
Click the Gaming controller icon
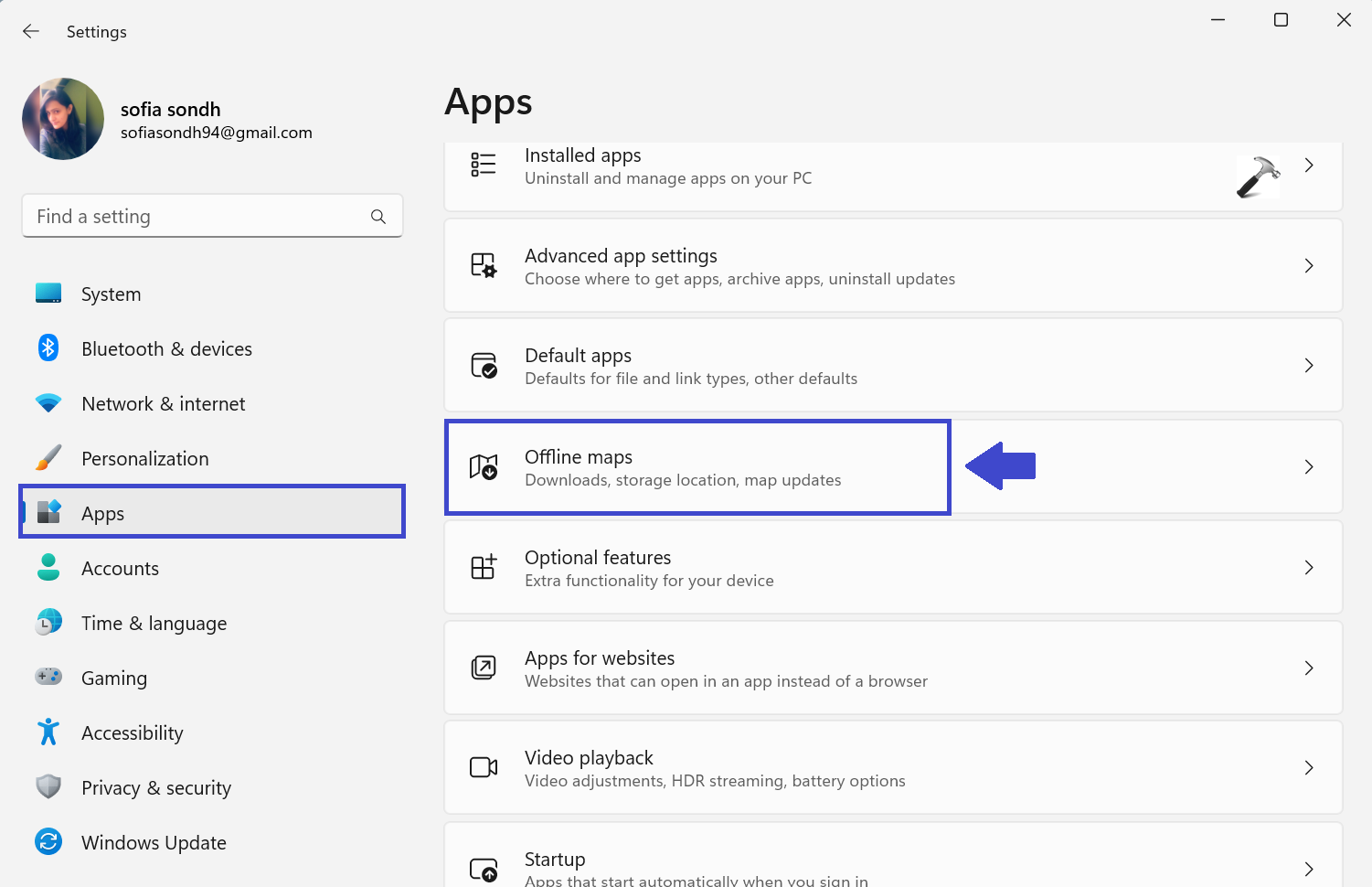coord(48,678)
